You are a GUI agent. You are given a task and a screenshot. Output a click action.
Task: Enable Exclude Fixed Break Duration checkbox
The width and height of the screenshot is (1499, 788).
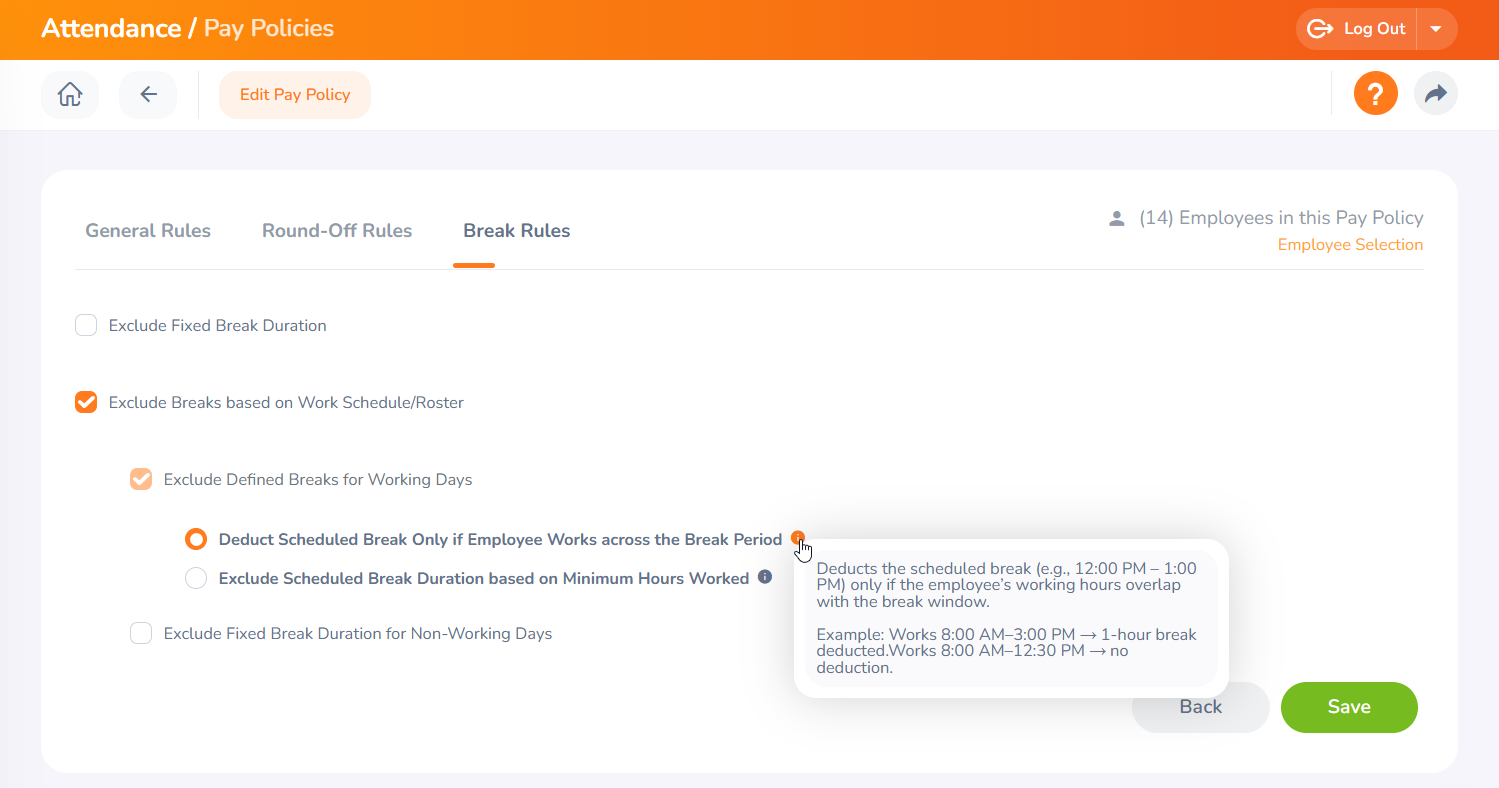tap(86, 325)
